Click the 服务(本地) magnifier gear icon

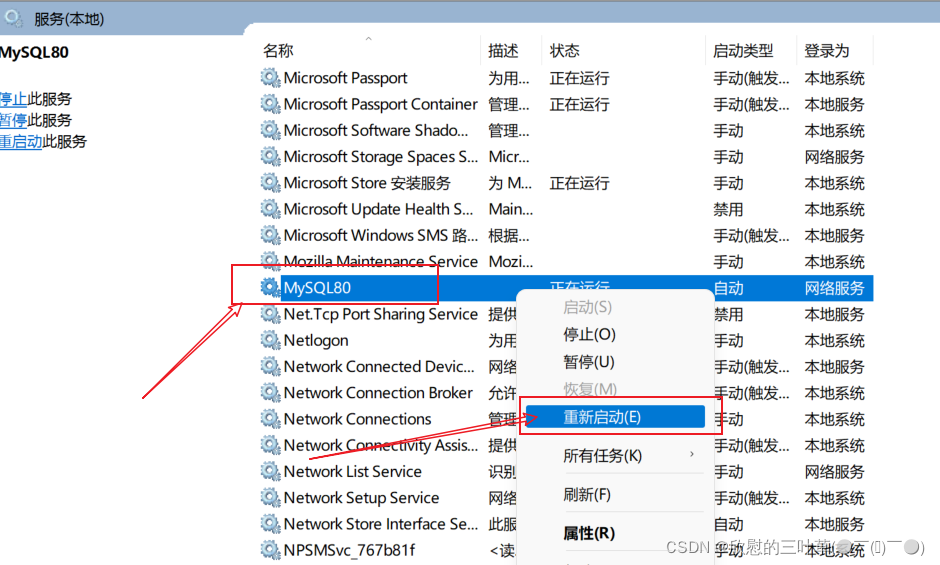[x=13, y=19]
